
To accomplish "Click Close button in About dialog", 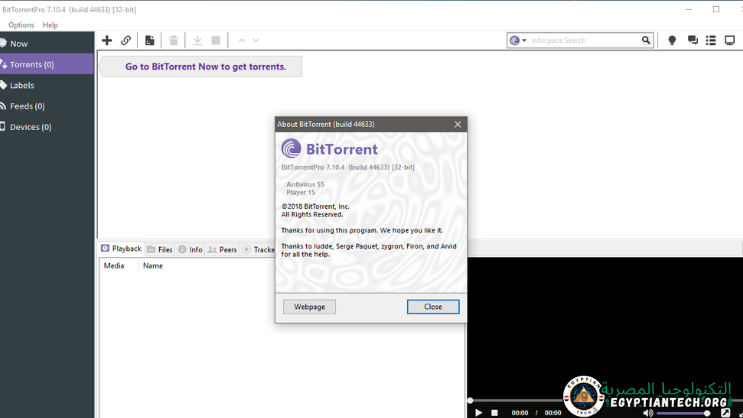I will click(x=433, y=307).
